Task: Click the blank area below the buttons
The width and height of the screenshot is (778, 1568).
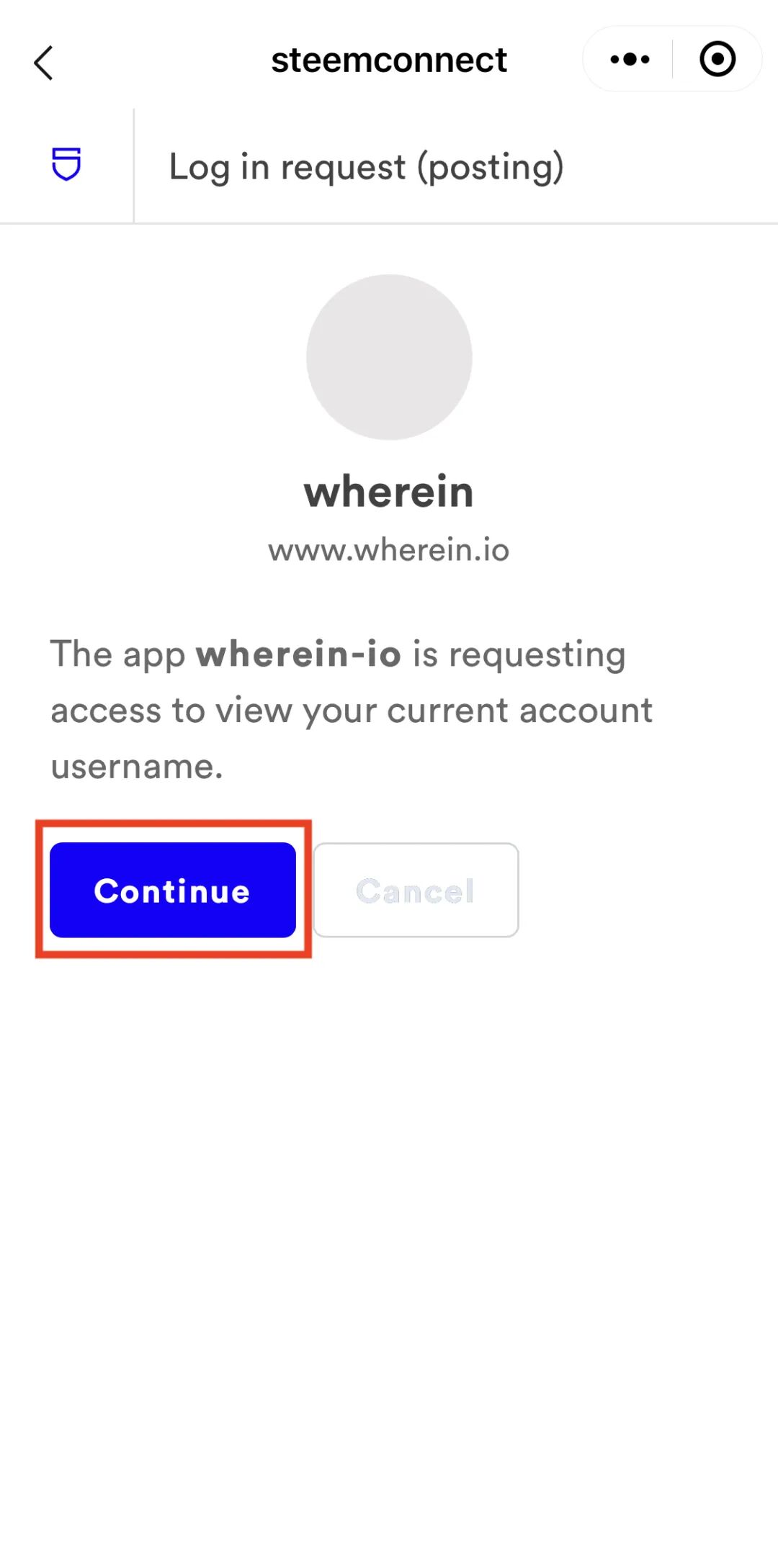Action: [389, 1260]
